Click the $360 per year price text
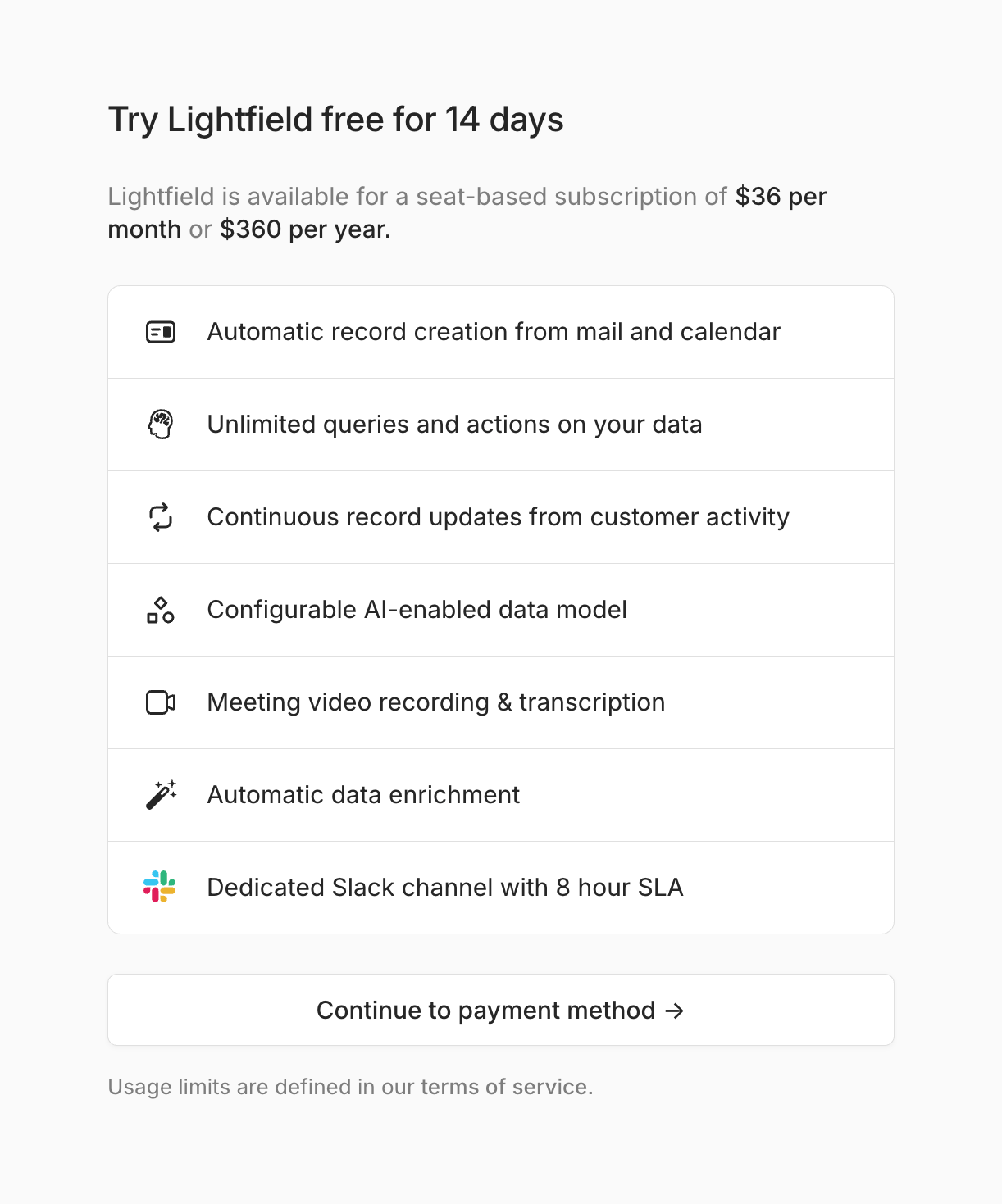Image resolution: width=1002 pixels, height=1204 pixels. point(305,229)
